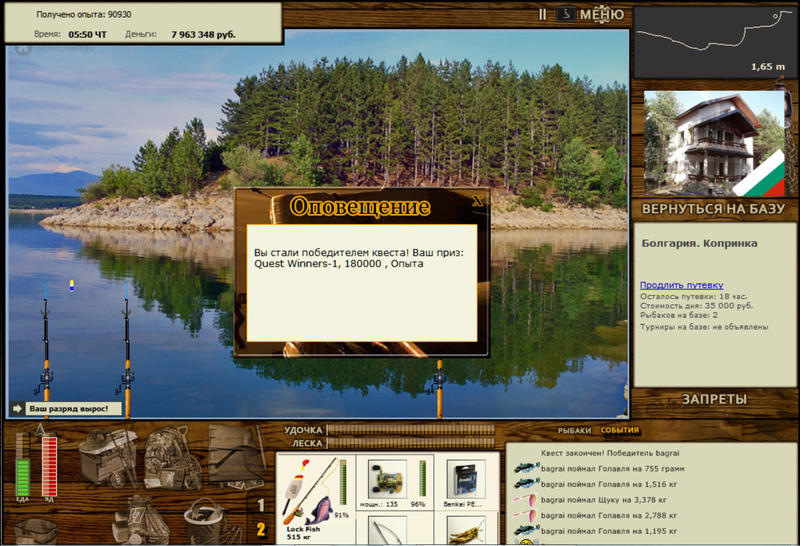Click the event Квест закончен! Победитель bagrai
Viewport: 800px width, 546px height.
point(610,453)
